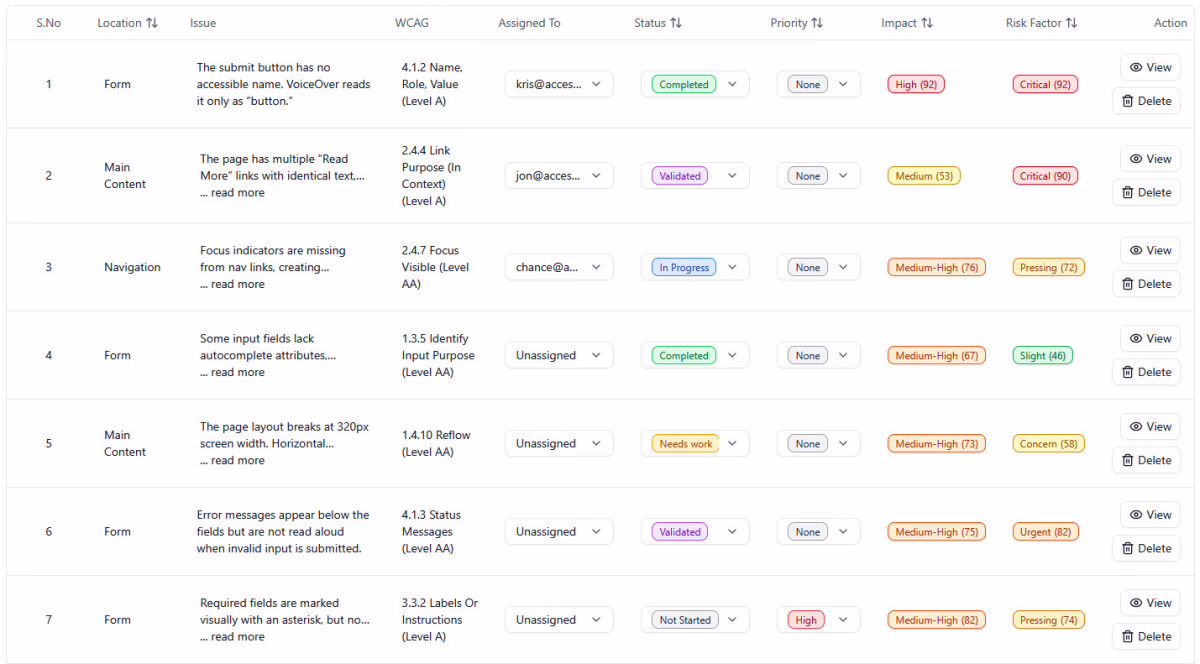The width and height of the screenshot is (1200, 664).
Task: View the autocomplete attributes issue
Action: pyautogui.click(x=1150, y=339)
